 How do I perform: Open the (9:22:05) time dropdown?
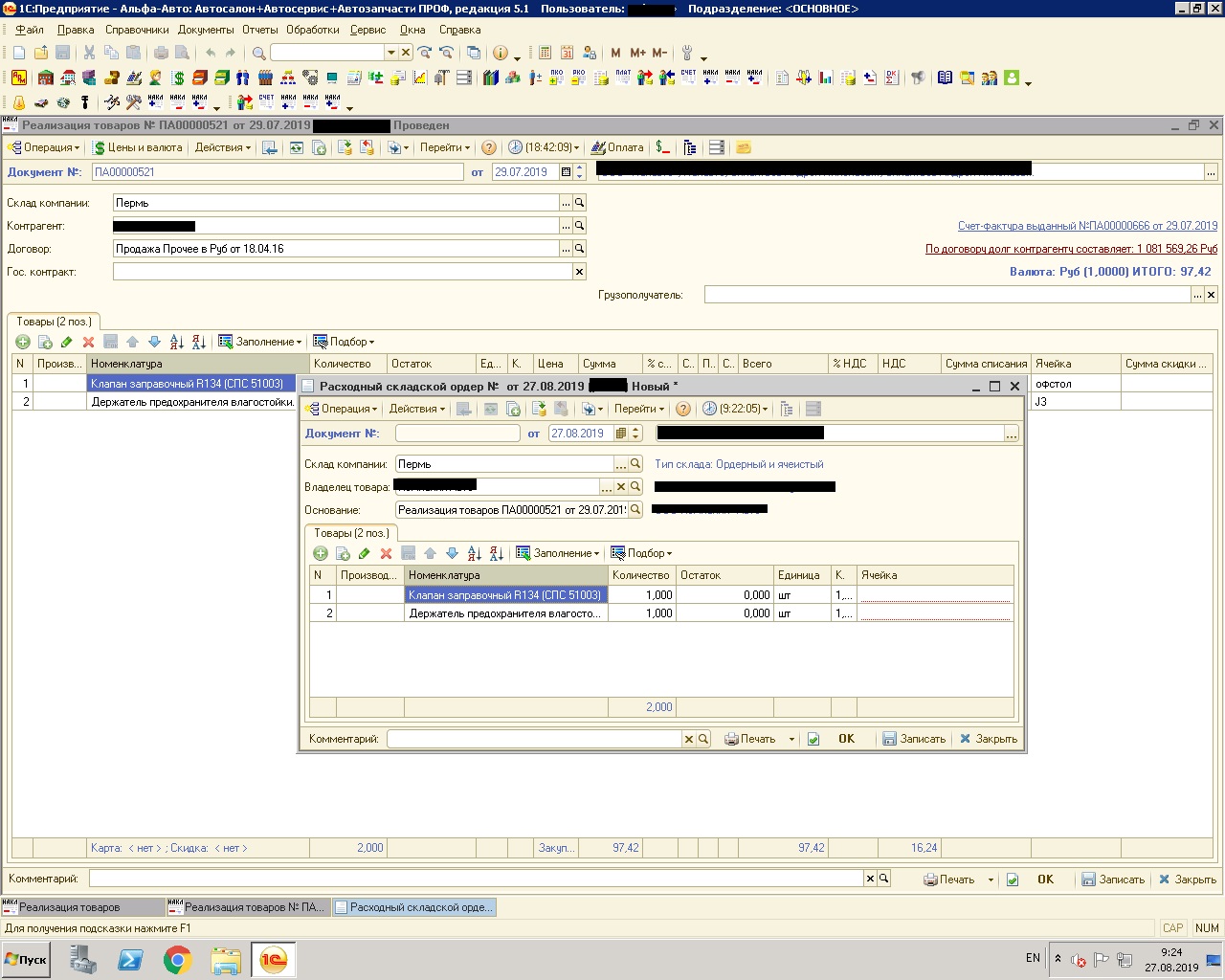tap(736, 409)
